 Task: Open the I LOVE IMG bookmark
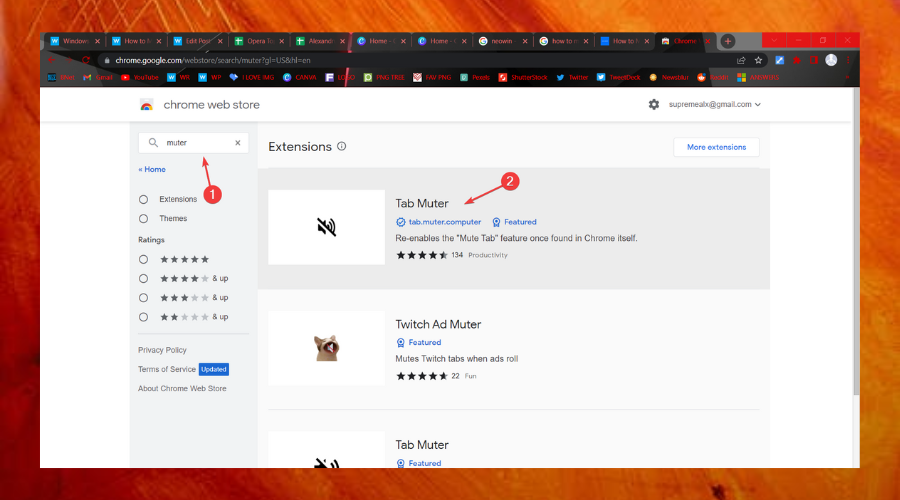click(251, 77)
